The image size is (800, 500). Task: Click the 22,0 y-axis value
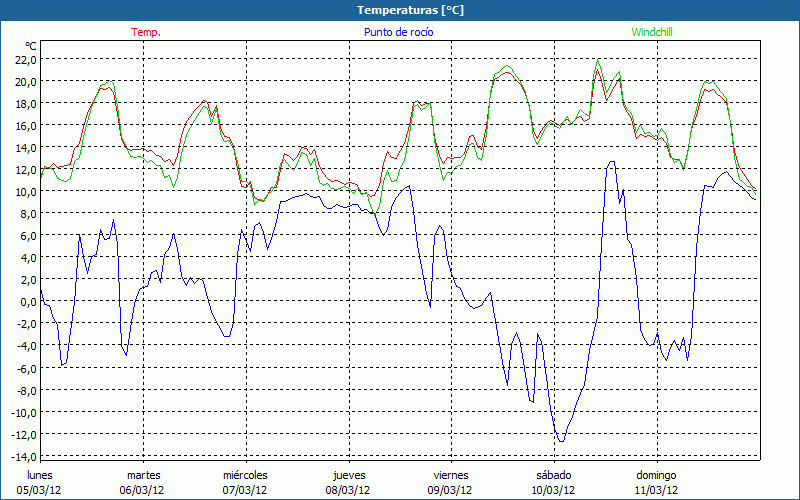pos(25,59)
